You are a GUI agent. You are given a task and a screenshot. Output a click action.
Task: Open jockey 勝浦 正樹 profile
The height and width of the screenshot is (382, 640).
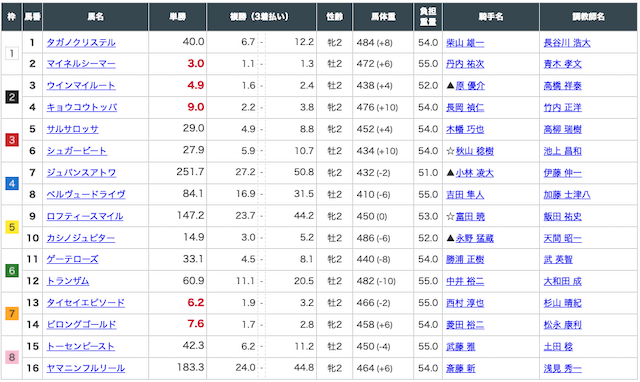tap(465, 260)
